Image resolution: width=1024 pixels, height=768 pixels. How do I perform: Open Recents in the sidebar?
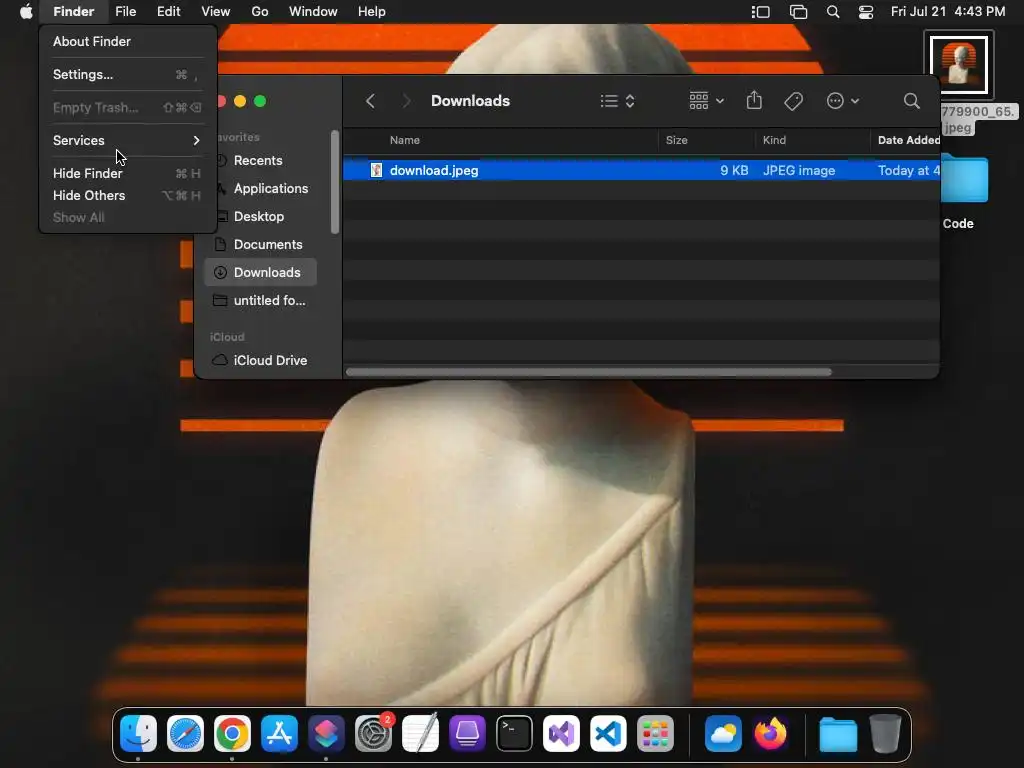(x=261, y=161)
